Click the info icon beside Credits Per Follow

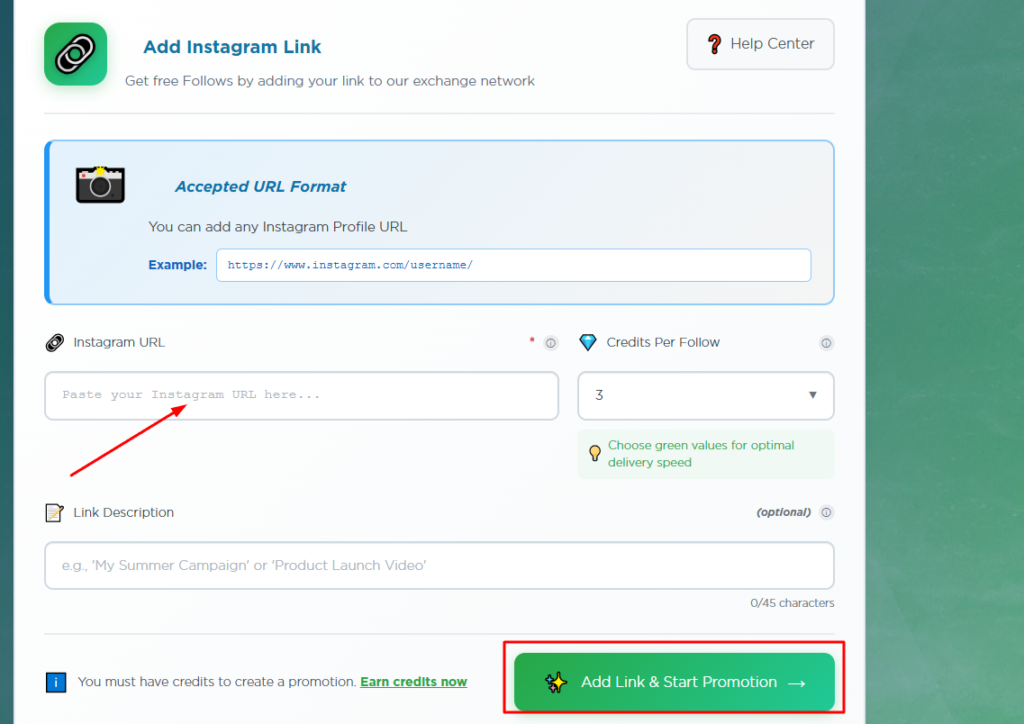click(826, 342)
